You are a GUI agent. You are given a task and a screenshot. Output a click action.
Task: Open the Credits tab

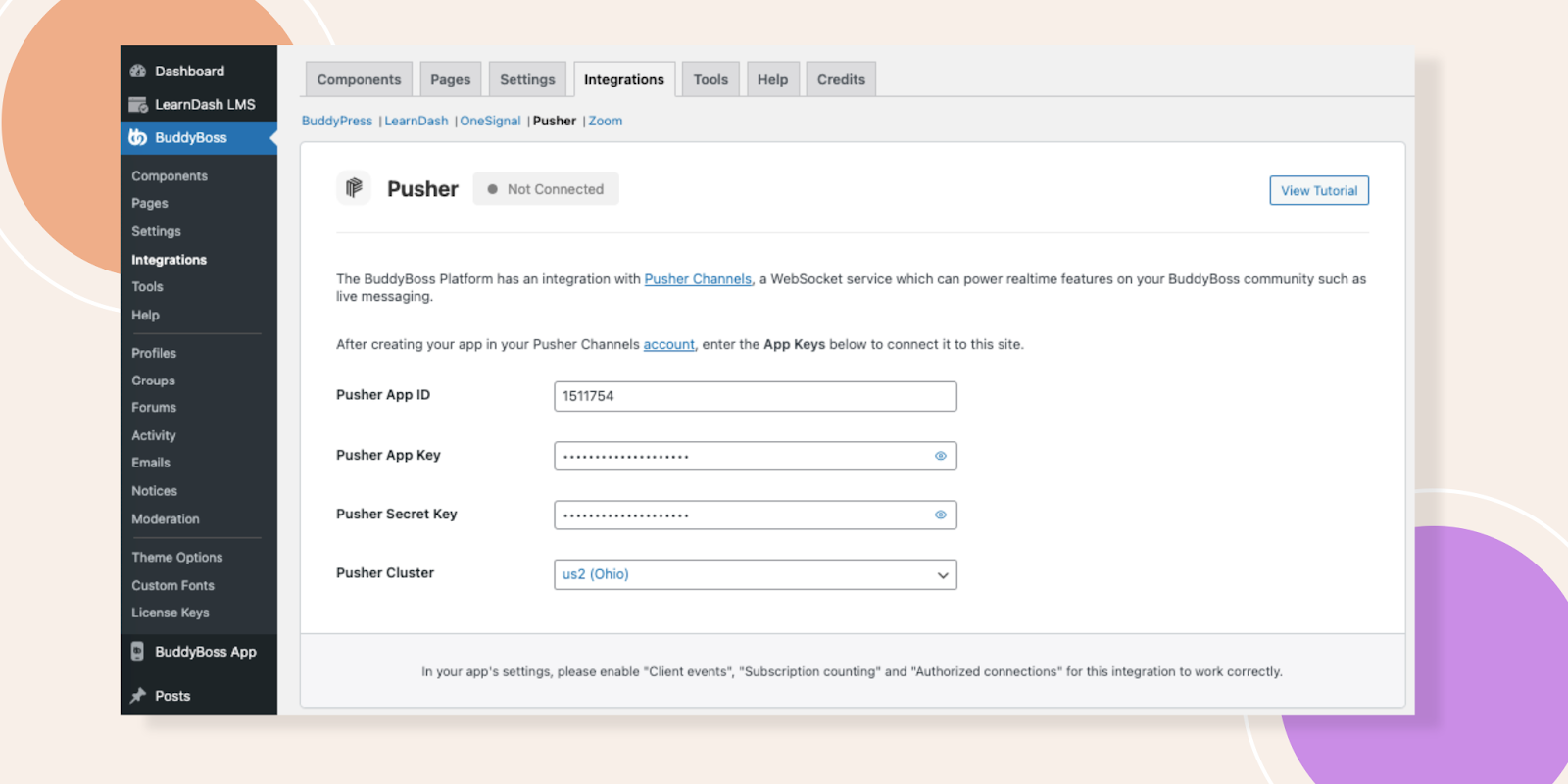click(x=842, y=79)
